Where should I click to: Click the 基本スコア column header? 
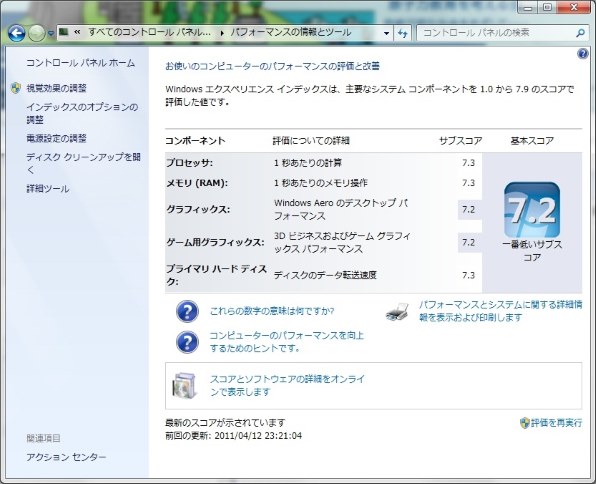[532, 141]
